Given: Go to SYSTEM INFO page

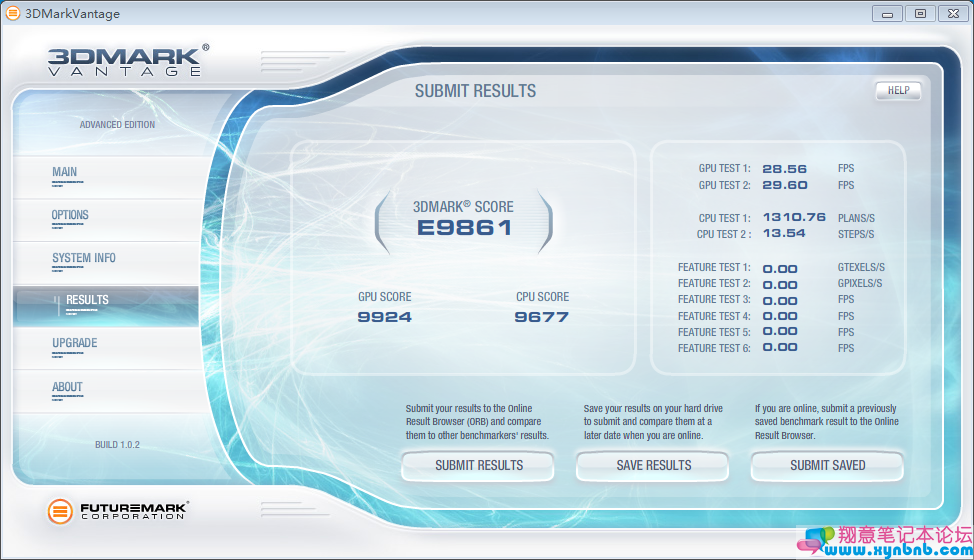Looking at the screenshot, I should coord(106,263).
